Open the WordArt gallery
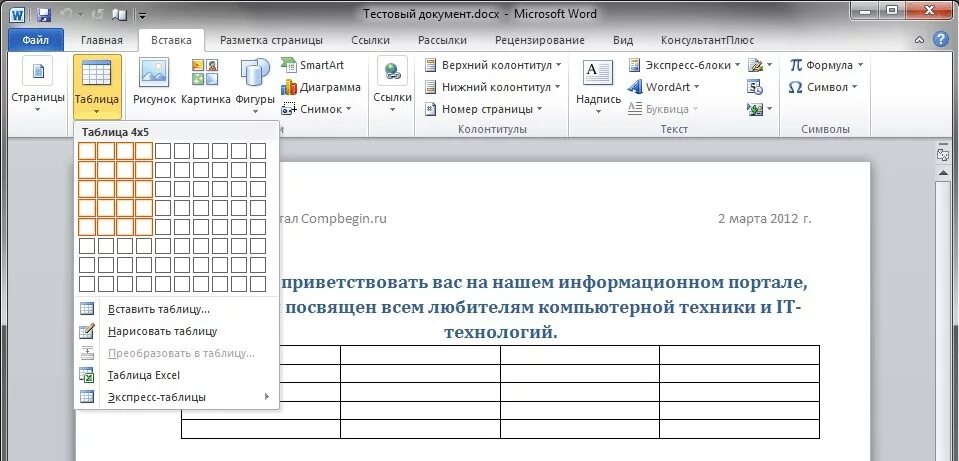959x461 pixels. [x=664, y=87]
